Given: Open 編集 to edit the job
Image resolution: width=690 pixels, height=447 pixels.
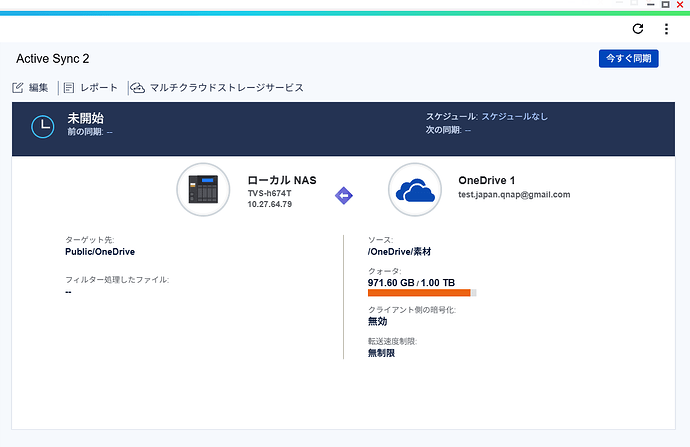Looking at the screenshot, I should click(x=30, y=88).
